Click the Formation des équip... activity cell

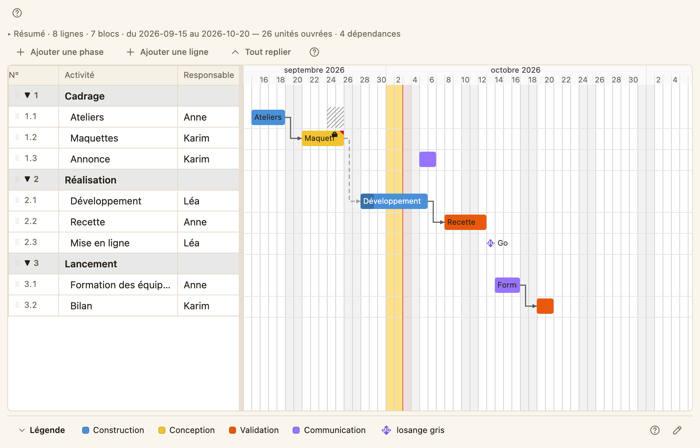118,285
